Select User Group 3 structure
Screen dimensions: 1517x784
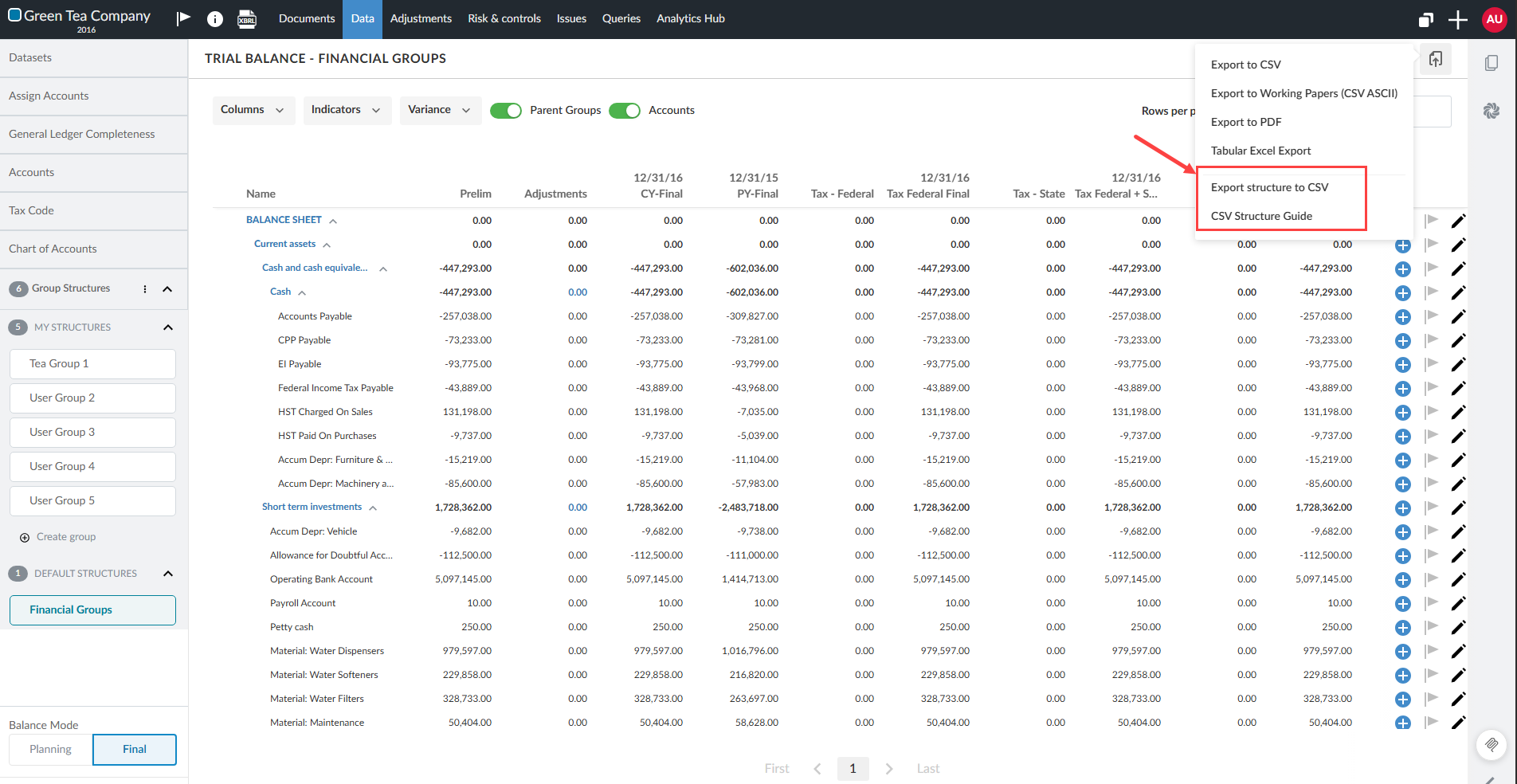click(92, 433)
